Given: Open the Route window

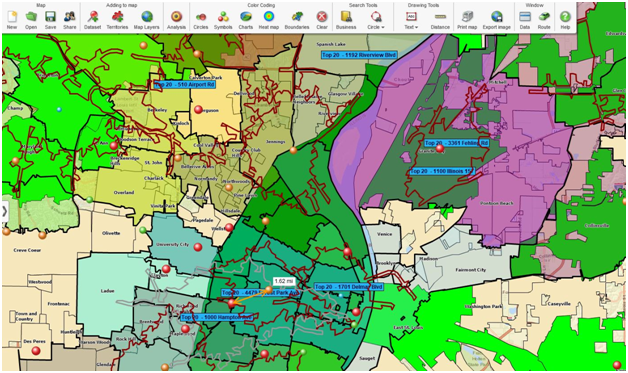Looking at the screenshot, I should [x=544, y=20].
